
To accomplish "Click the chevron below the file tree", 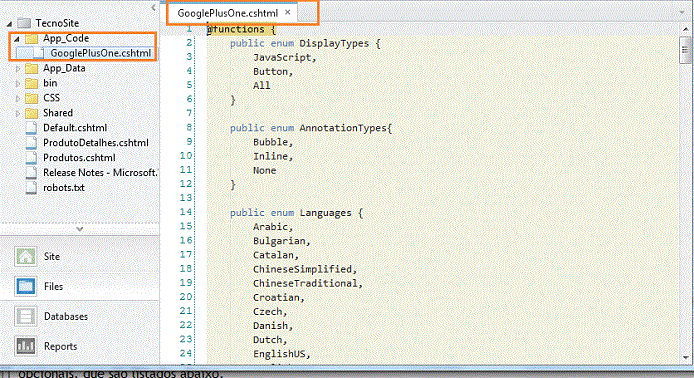I will click(80, 229).
